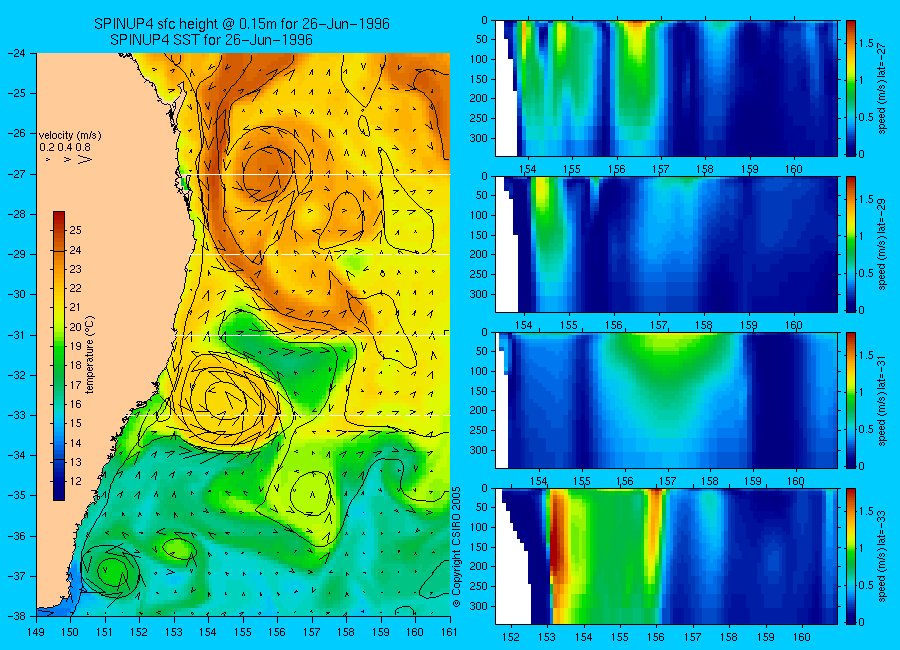Click the speed color bar for lat=-27
900x650 pixels.
(x=850, y=88)
